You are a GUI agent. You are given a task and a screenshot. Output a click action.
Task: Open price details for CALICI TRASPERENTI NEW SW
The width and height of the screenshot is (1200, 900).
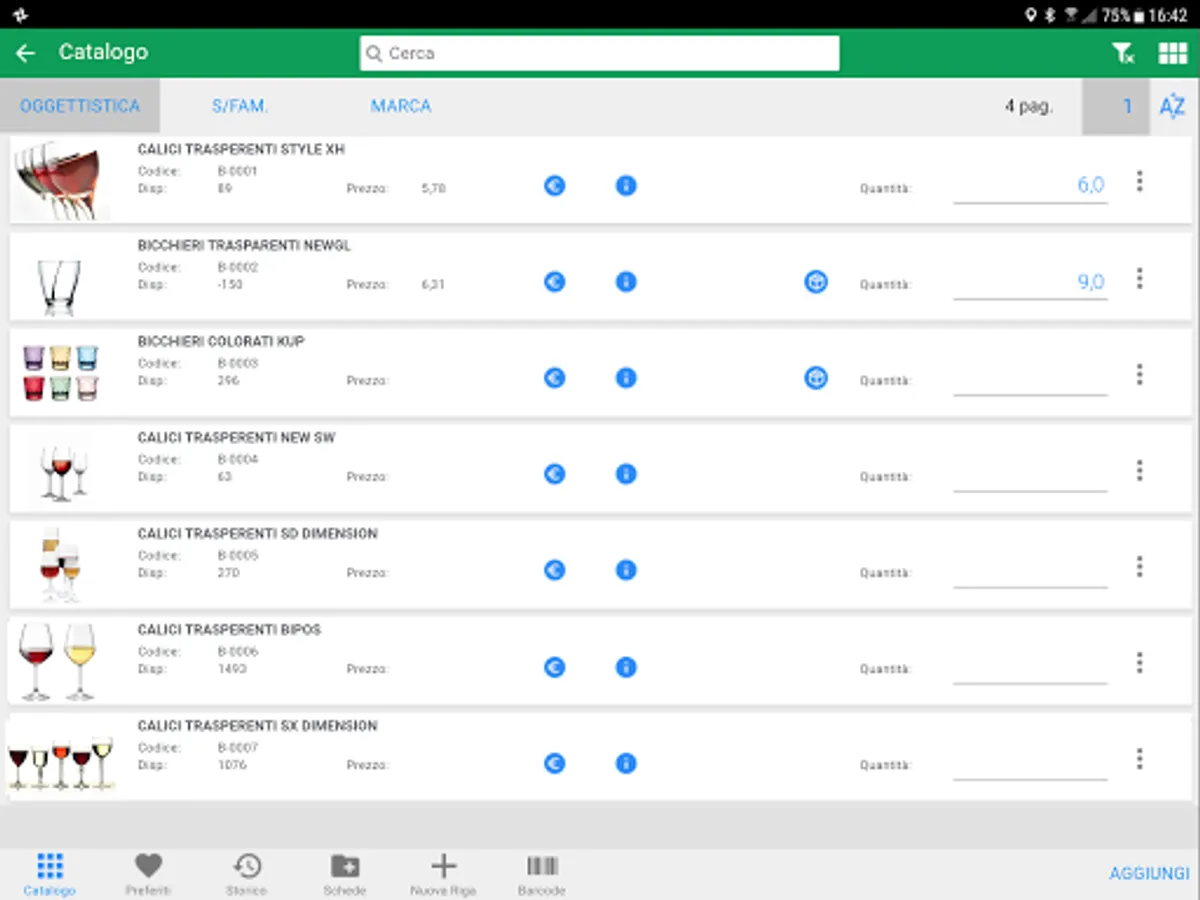click(555, 474)
